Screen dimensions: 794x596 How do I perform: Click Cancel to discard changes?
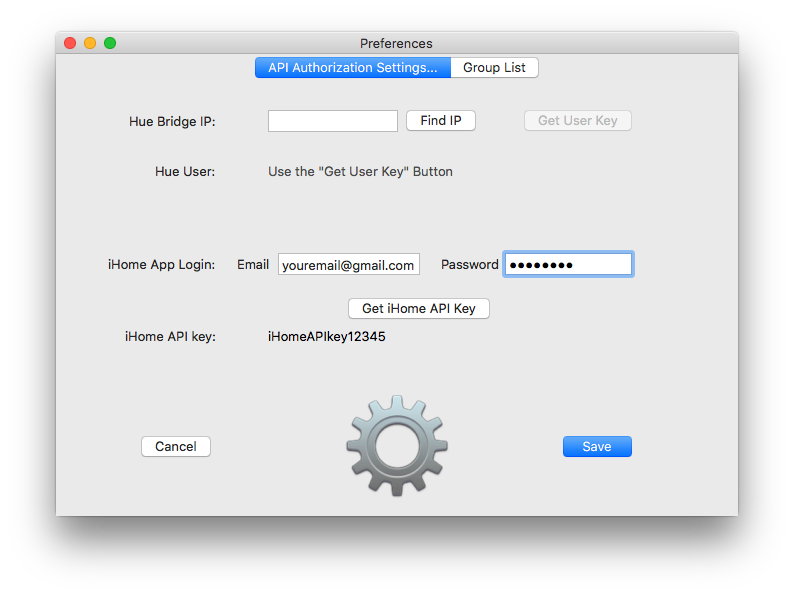(176, 447)
